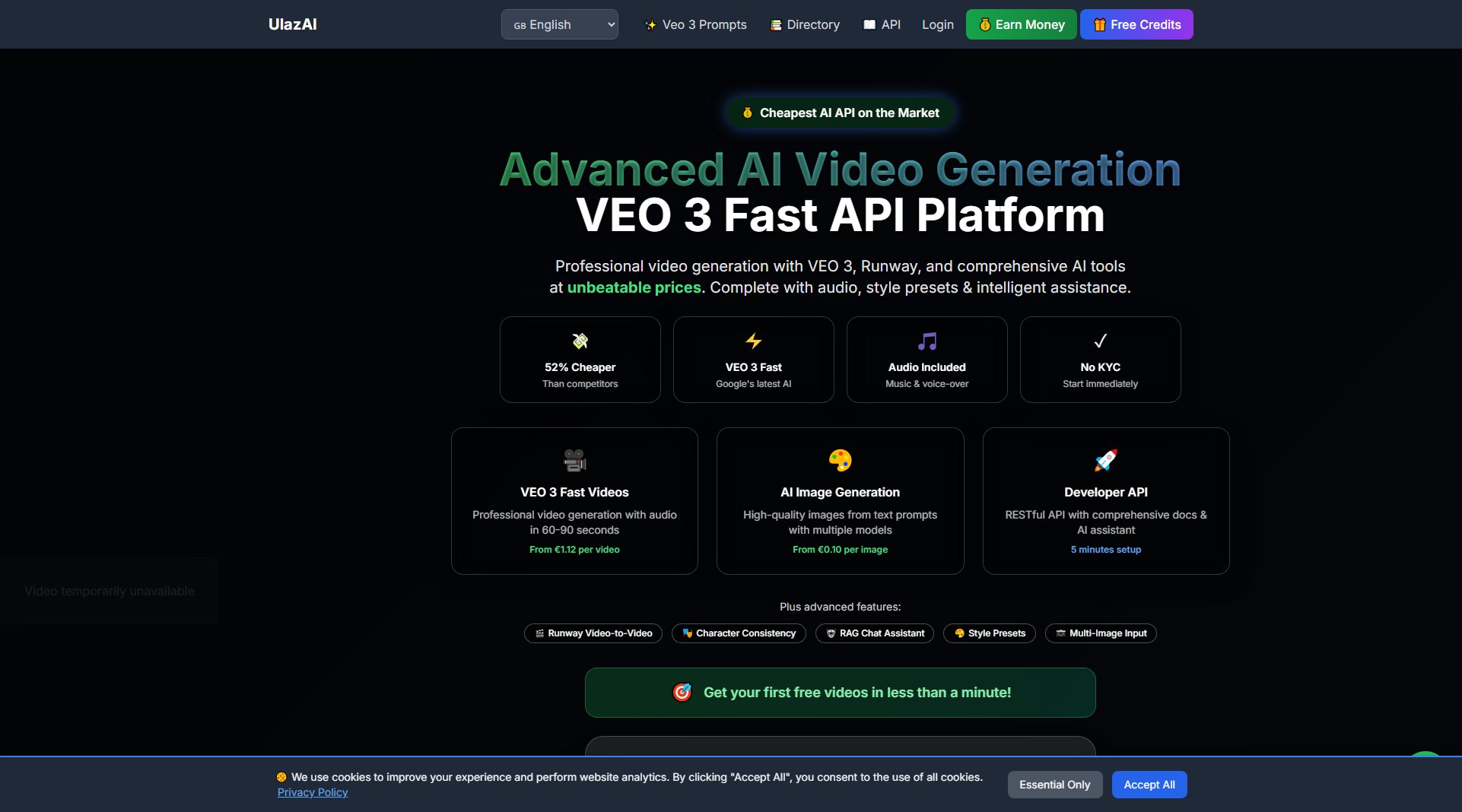
Task: Open the Developer API card title
Action: (1106, 492)
